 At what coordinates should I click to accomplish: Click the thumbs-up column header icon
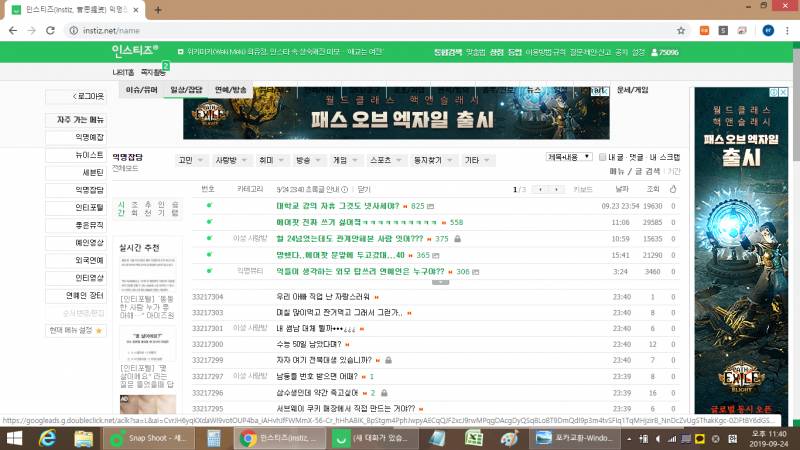pyautogui.click(x=673, y=189)
